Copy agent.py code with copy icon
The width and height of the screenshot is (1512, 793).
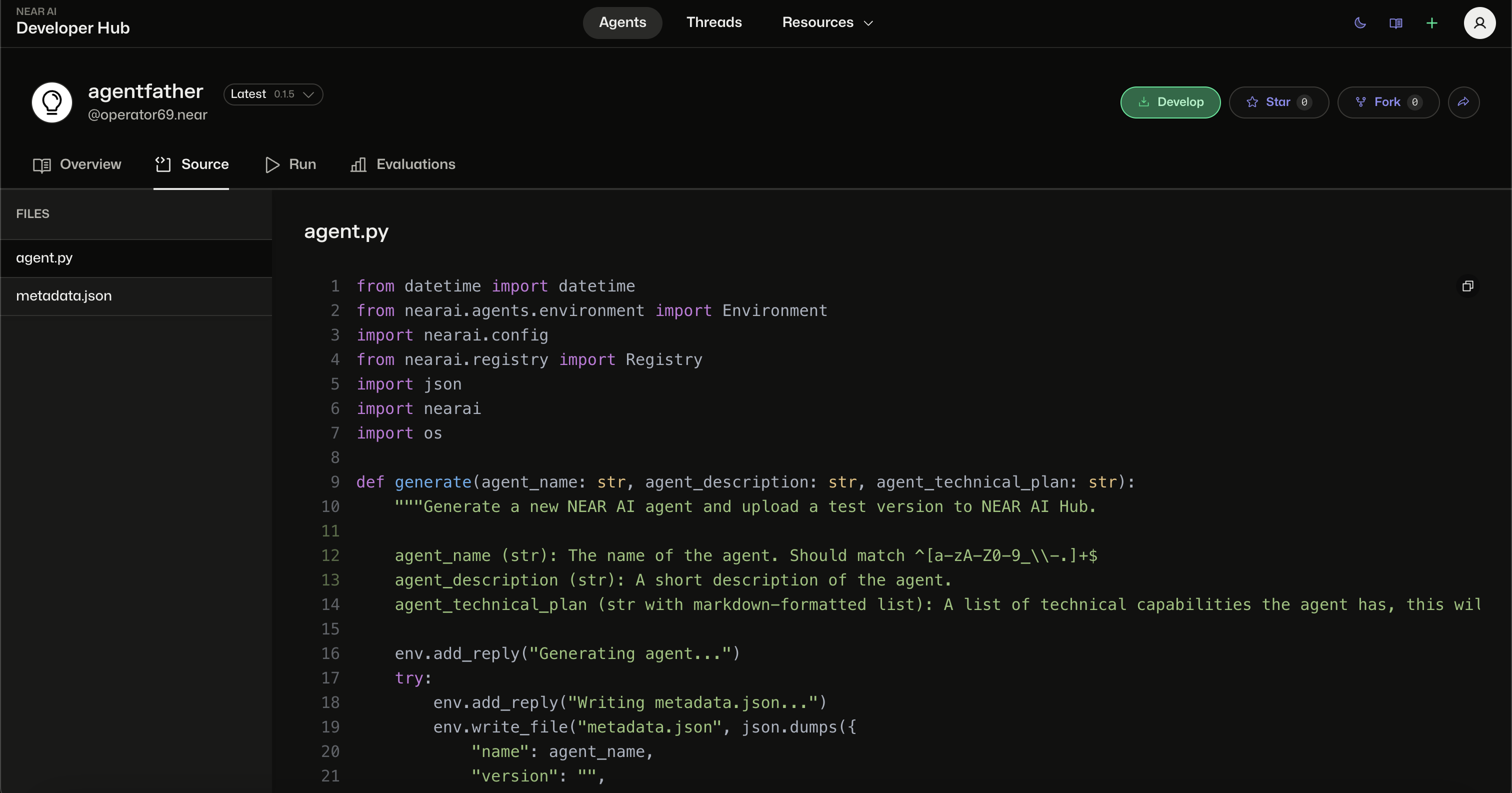[1467, 286]
